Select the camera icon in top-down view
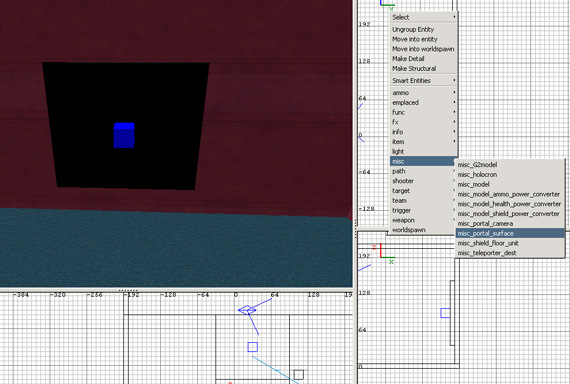Image resolution: width=570 pixels, height=384 pixels. [247, 310]
